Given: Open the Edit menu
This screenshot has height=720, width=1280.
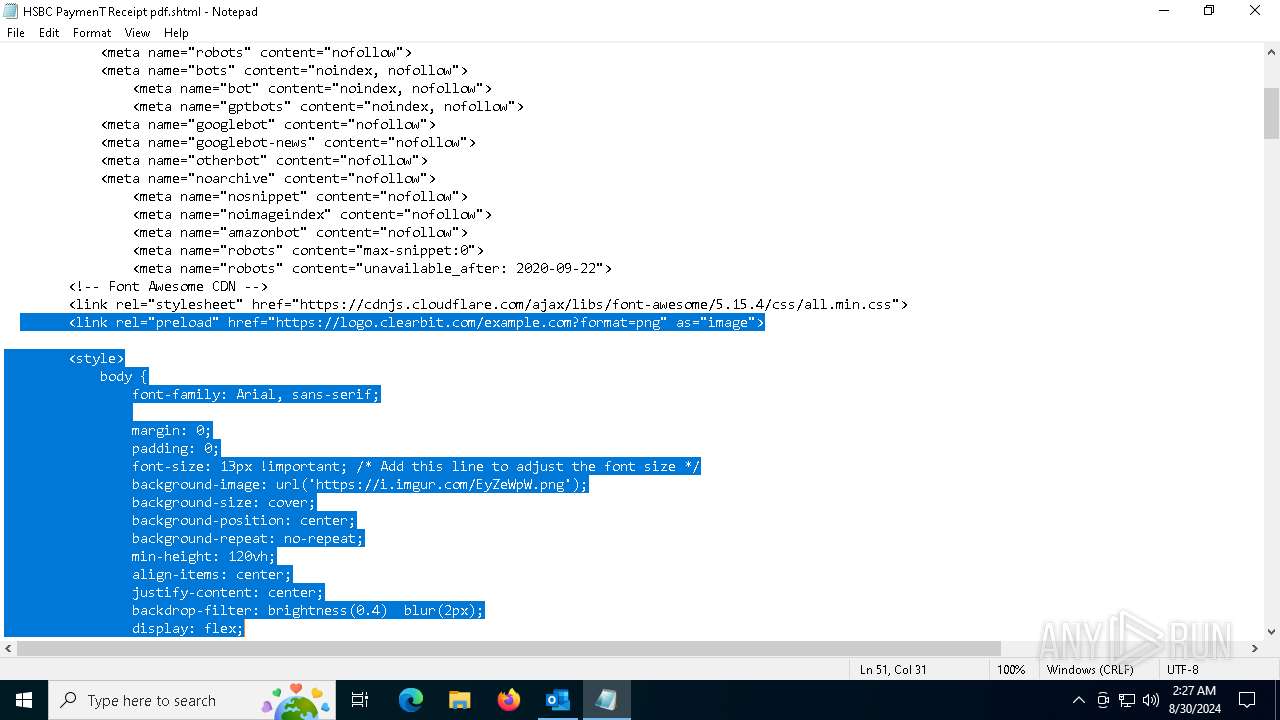Looking at the screenshot, I should (49, 33).
